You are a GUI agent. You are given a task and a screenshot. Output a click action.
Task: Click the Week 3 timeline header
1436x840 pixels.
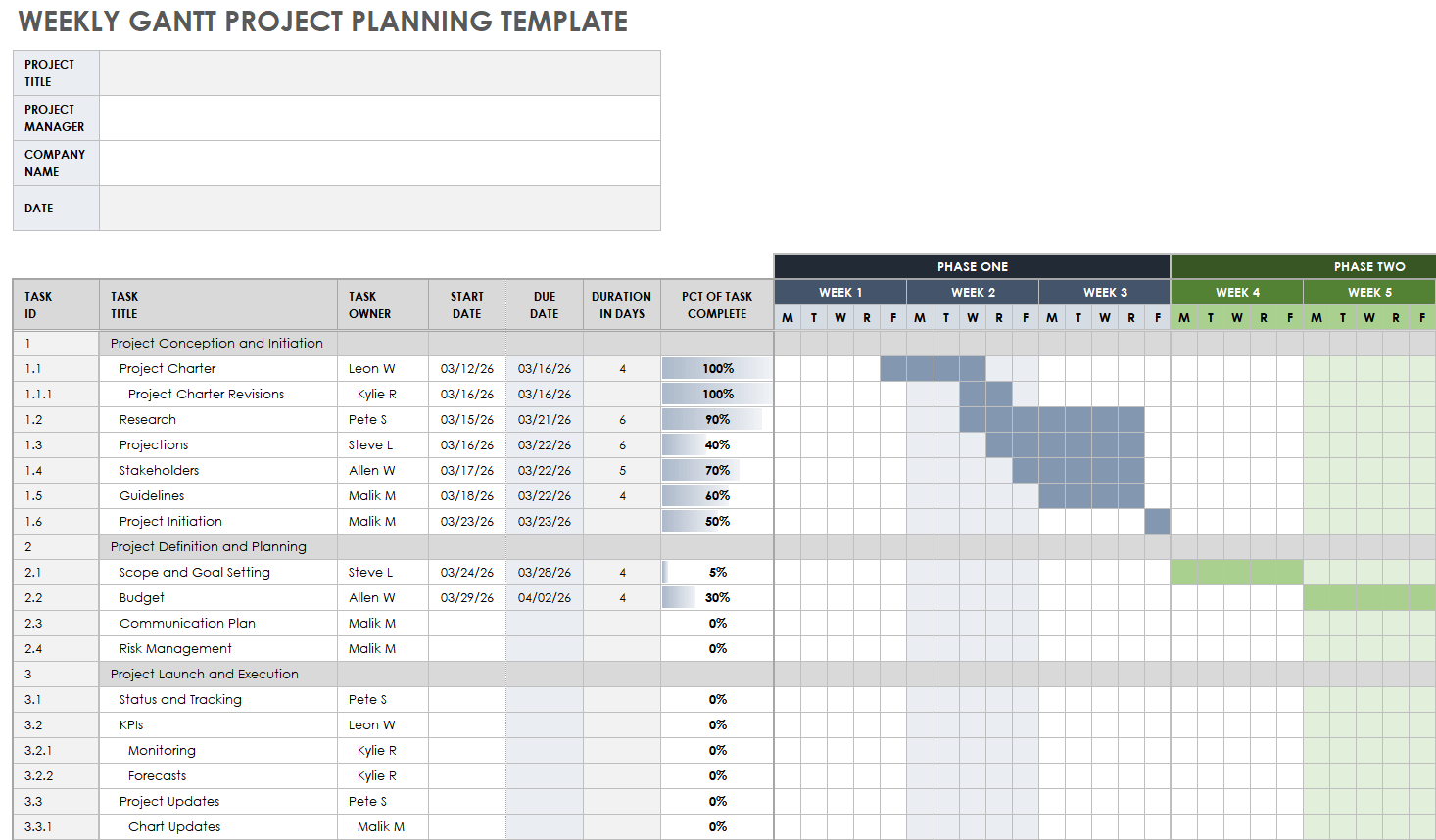[1105, 292]
